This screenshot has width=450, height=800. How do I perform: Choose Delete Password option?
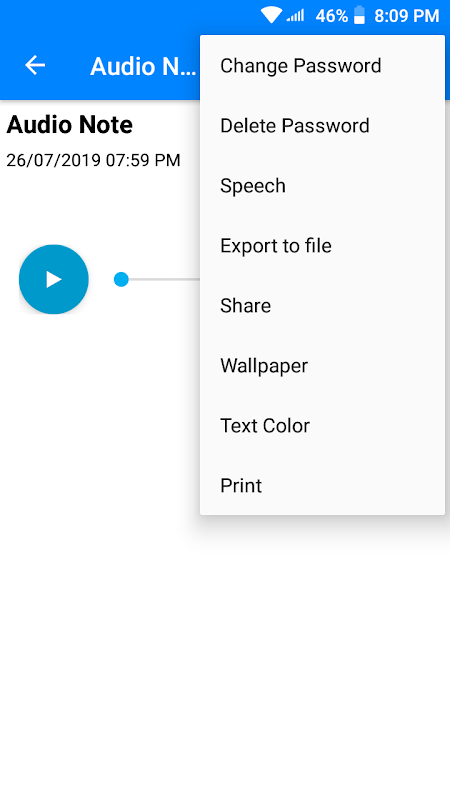pyautogui.click(x=322, y=126)
